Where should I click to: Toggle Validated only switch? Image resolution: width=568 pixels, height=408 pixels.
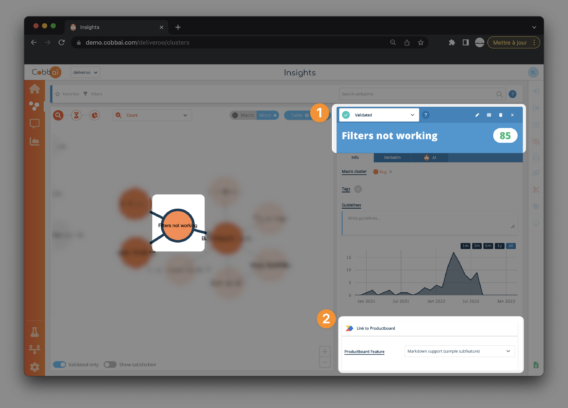59,365
